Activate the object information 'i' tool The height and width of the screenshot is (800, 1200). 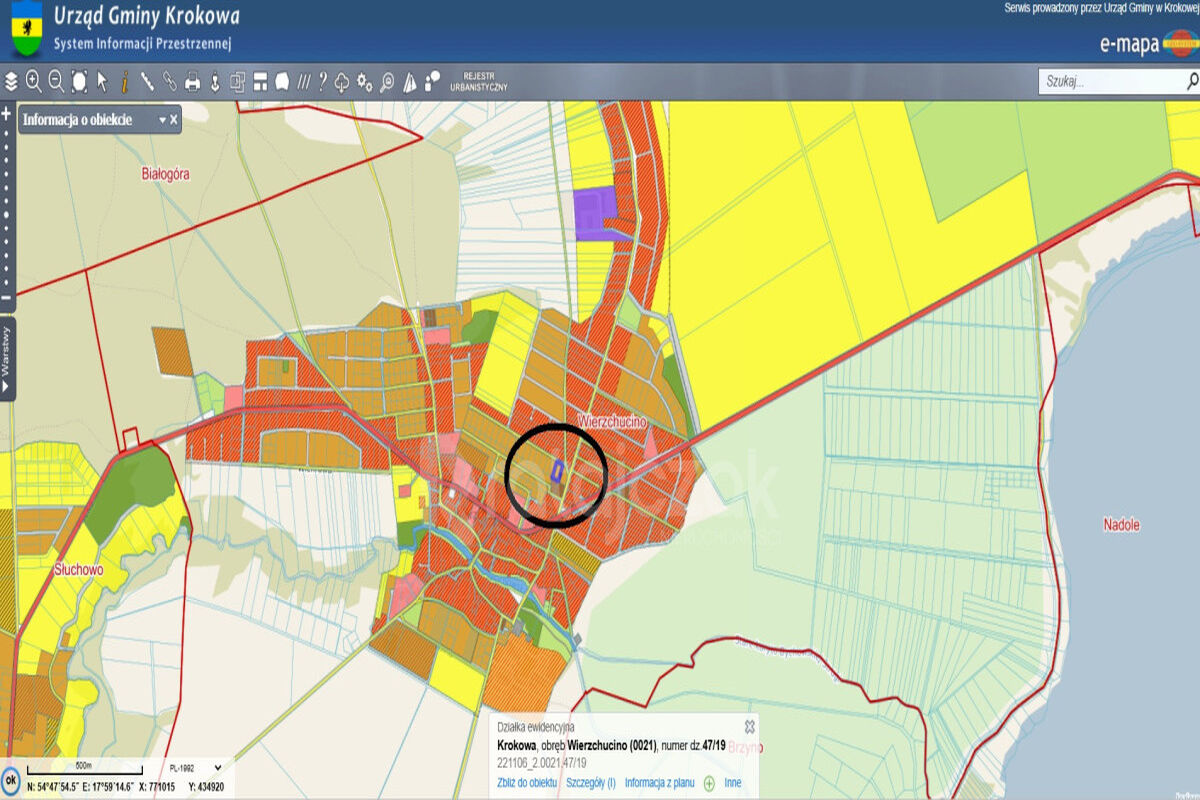coord(124,81)
